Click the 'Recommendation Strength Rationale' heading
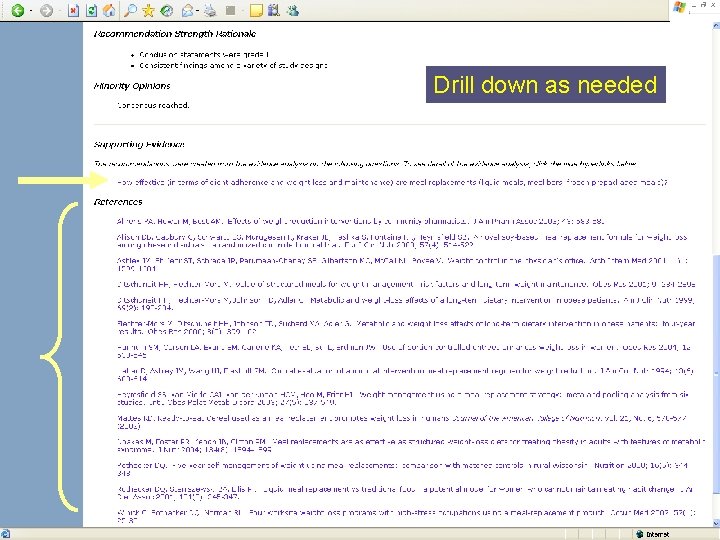 point(174,34)
